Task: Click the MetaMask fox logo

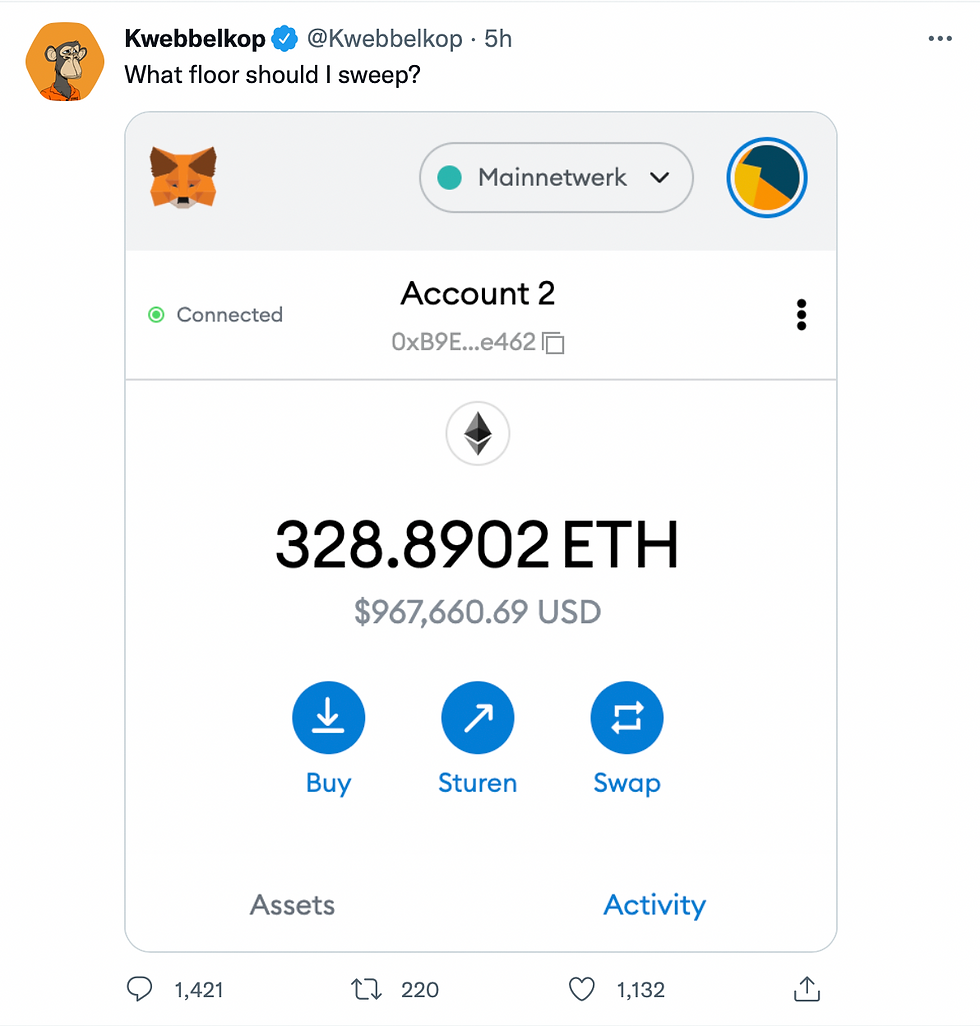Action: [183, 177]
